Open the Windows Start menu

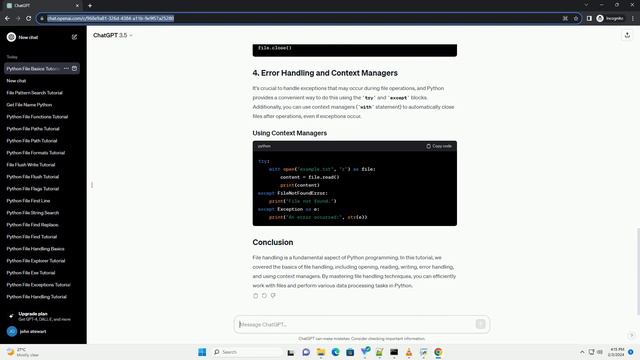(x=202, y=352)
